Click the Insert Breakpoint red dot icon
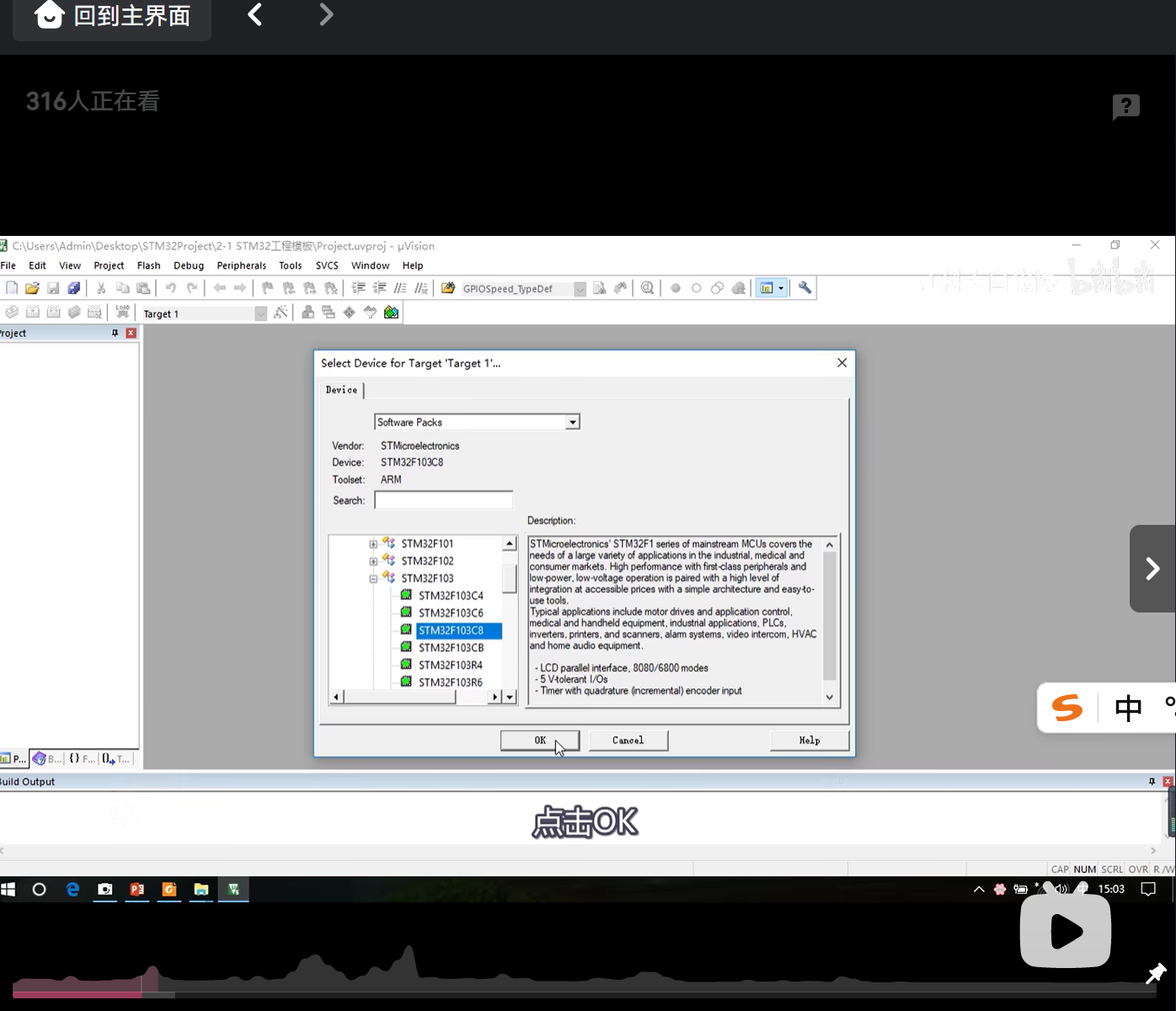This screenshot has width=1176, height=1011. tap(676, 288)
